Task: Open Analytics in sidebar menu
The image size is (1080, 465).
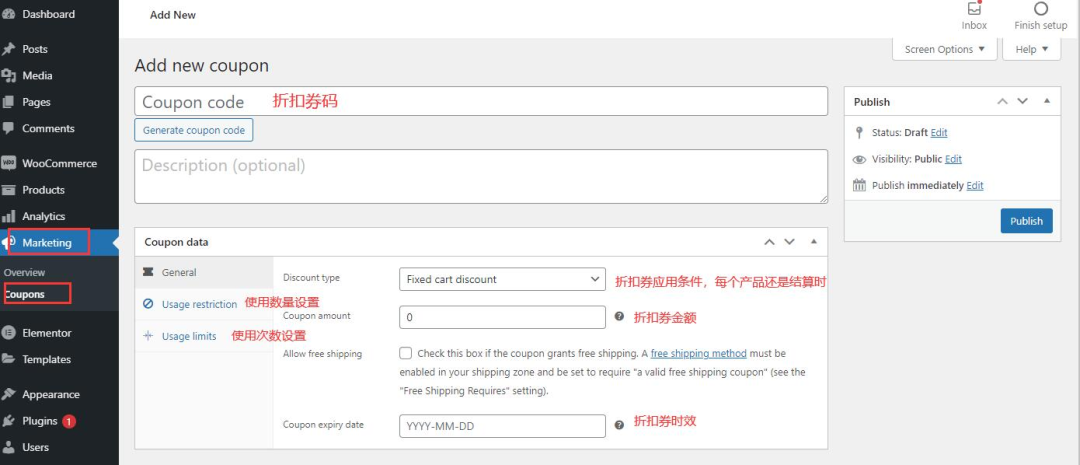Action: click(x=43, y=216)
